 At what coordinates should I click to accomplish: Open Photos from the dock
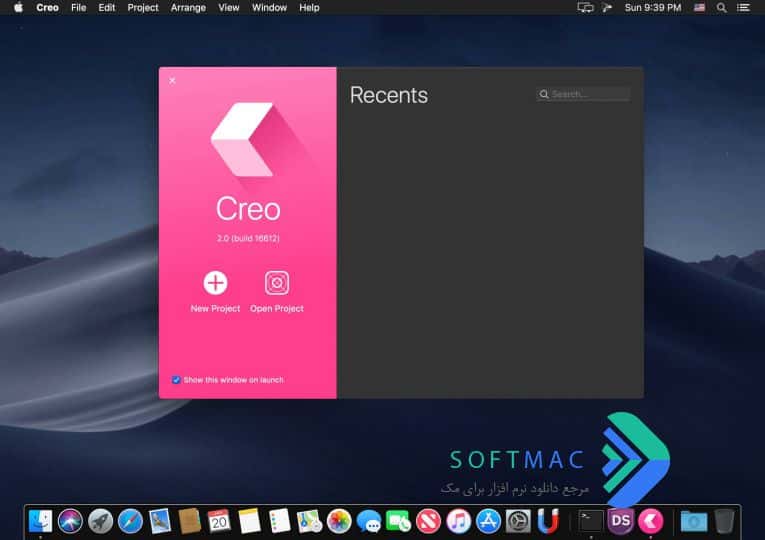coord(339,520)
